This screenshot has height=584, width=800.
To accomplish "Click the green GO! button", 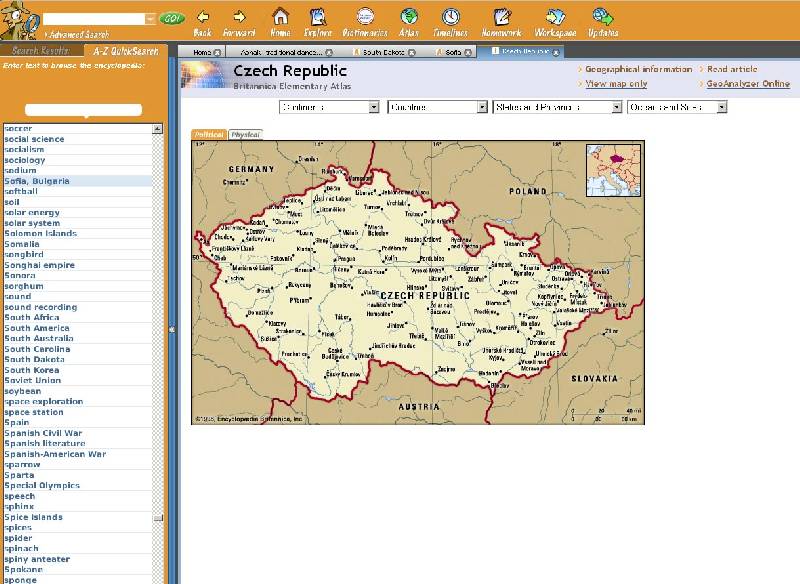I will tap(172, 19).
